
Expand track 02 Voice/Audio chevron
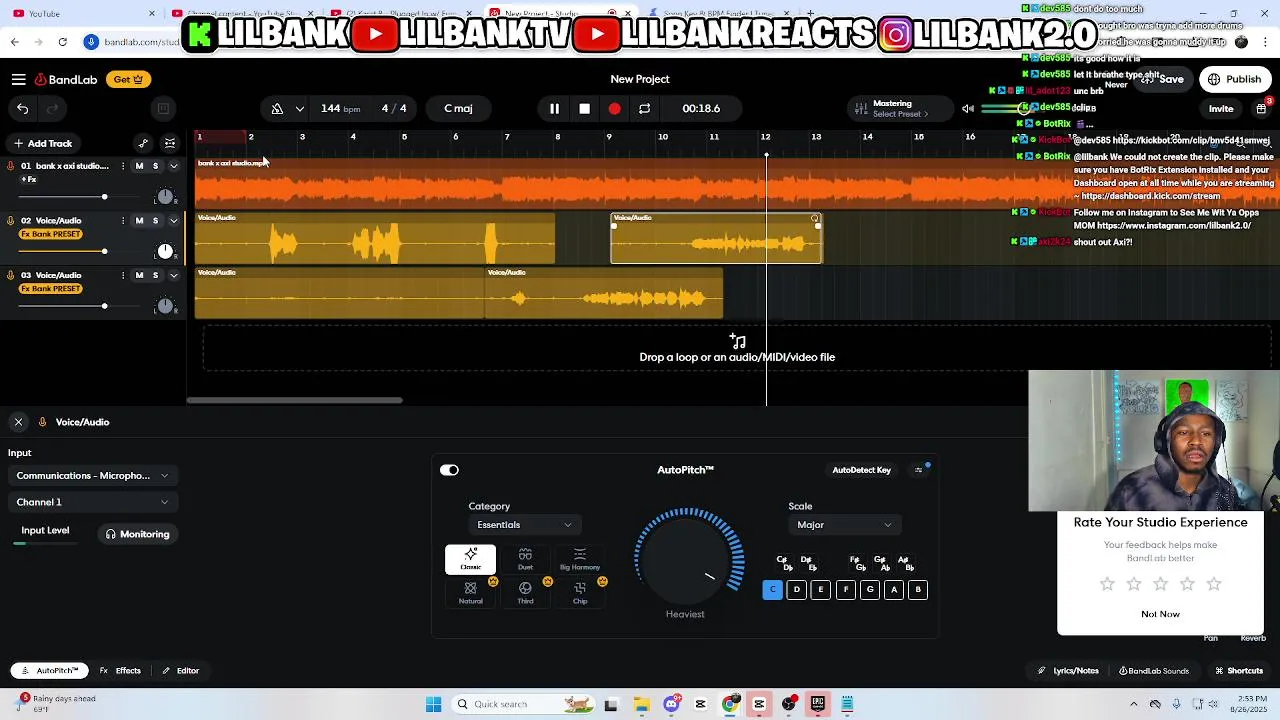(174, 221)
